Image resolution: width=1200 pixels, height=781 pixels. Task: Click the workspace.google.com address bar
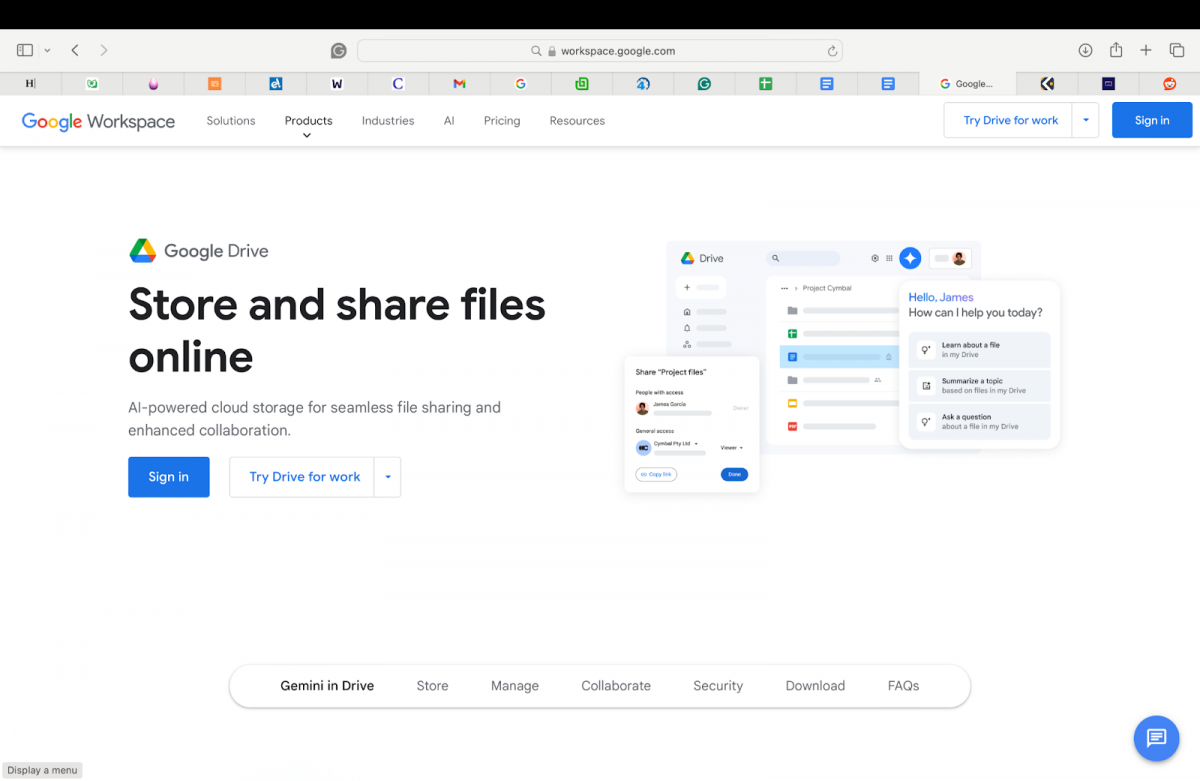[x=600, y=51]
